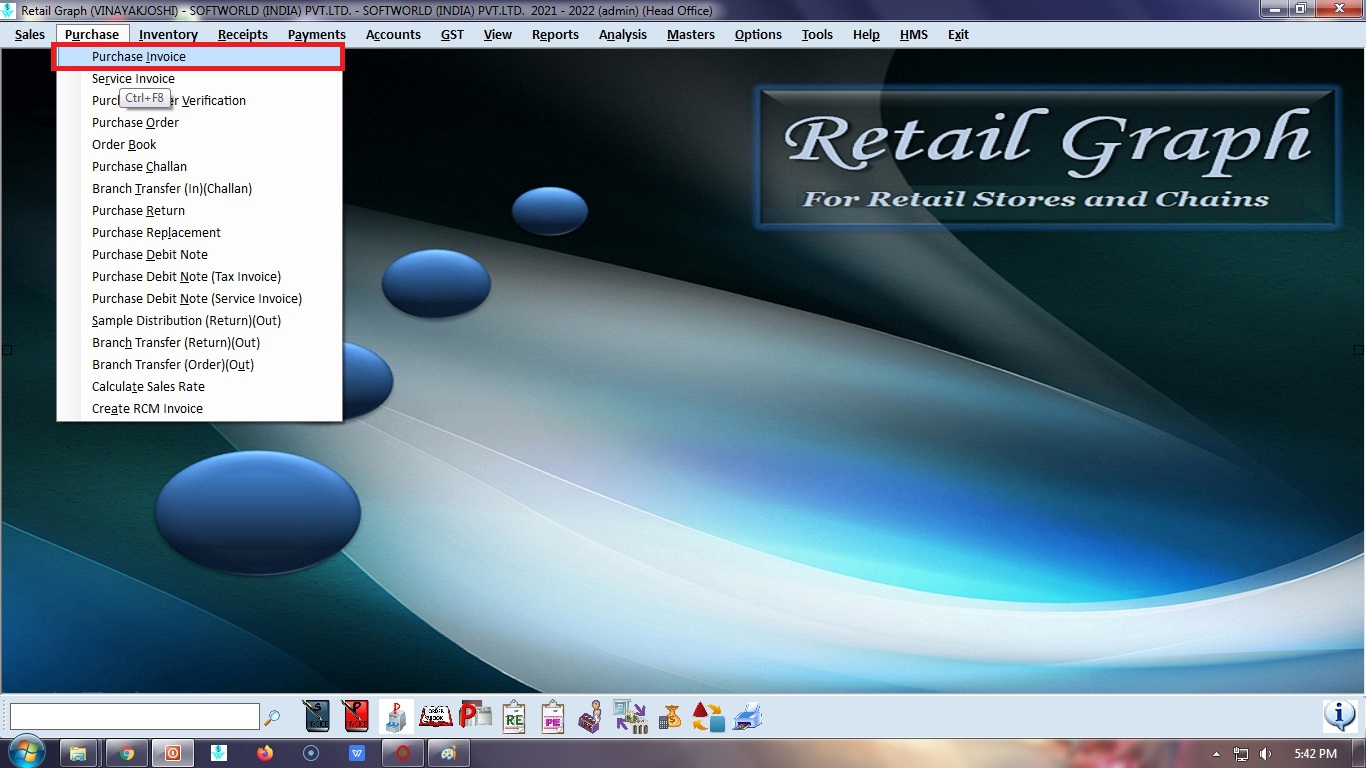Choose Purchase Order from the menu
Image resolution: width=1366 pixels, height=768 pixels.
click(200, 123)
